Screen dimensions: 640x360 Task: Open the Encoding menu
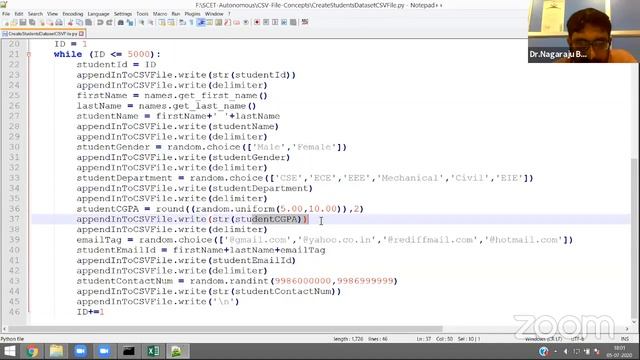[x=73, y=14]
